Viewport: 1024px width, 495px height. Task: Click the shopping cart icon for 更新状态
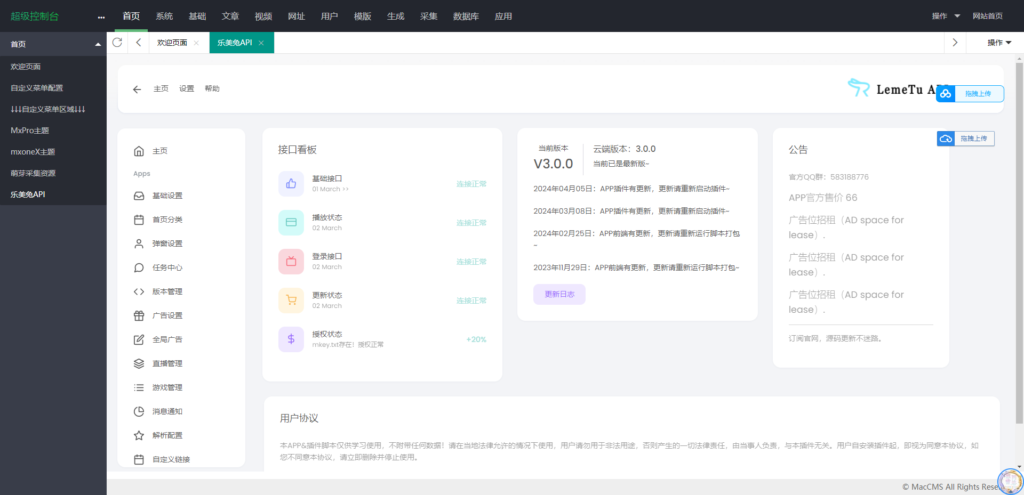[x=291, y=300]
